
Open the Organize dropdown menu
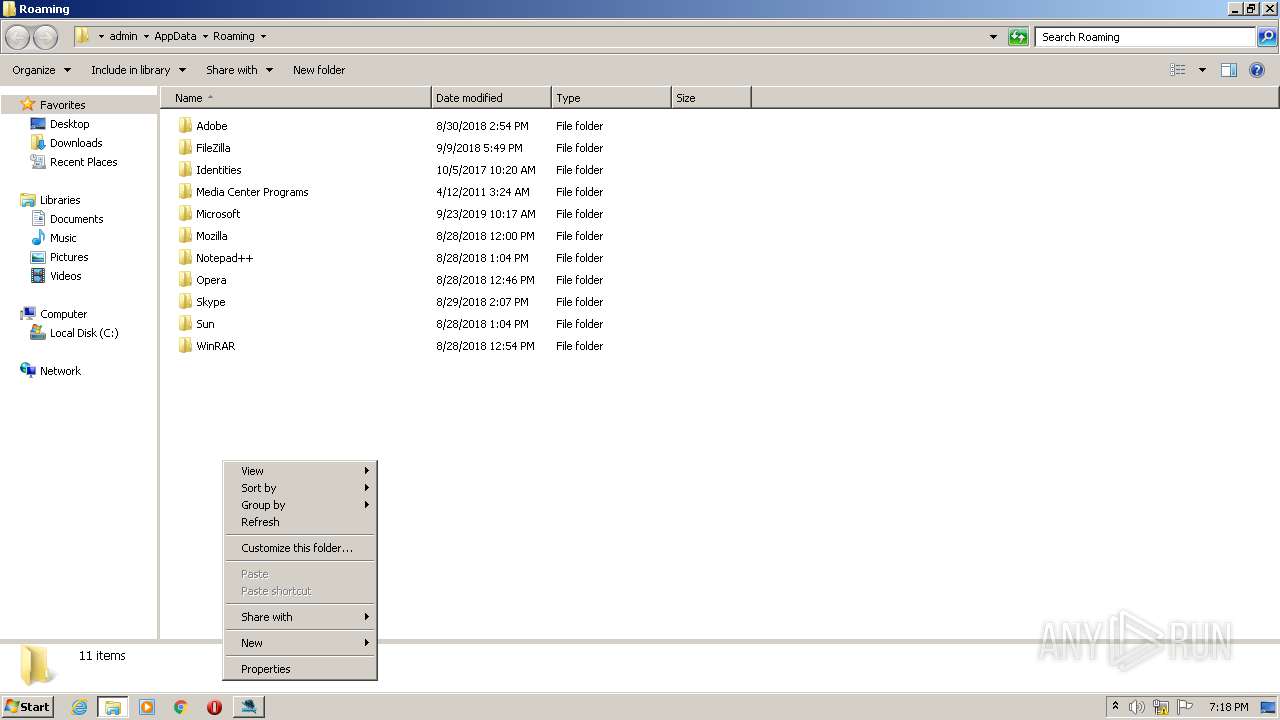(x=41, y=70)
